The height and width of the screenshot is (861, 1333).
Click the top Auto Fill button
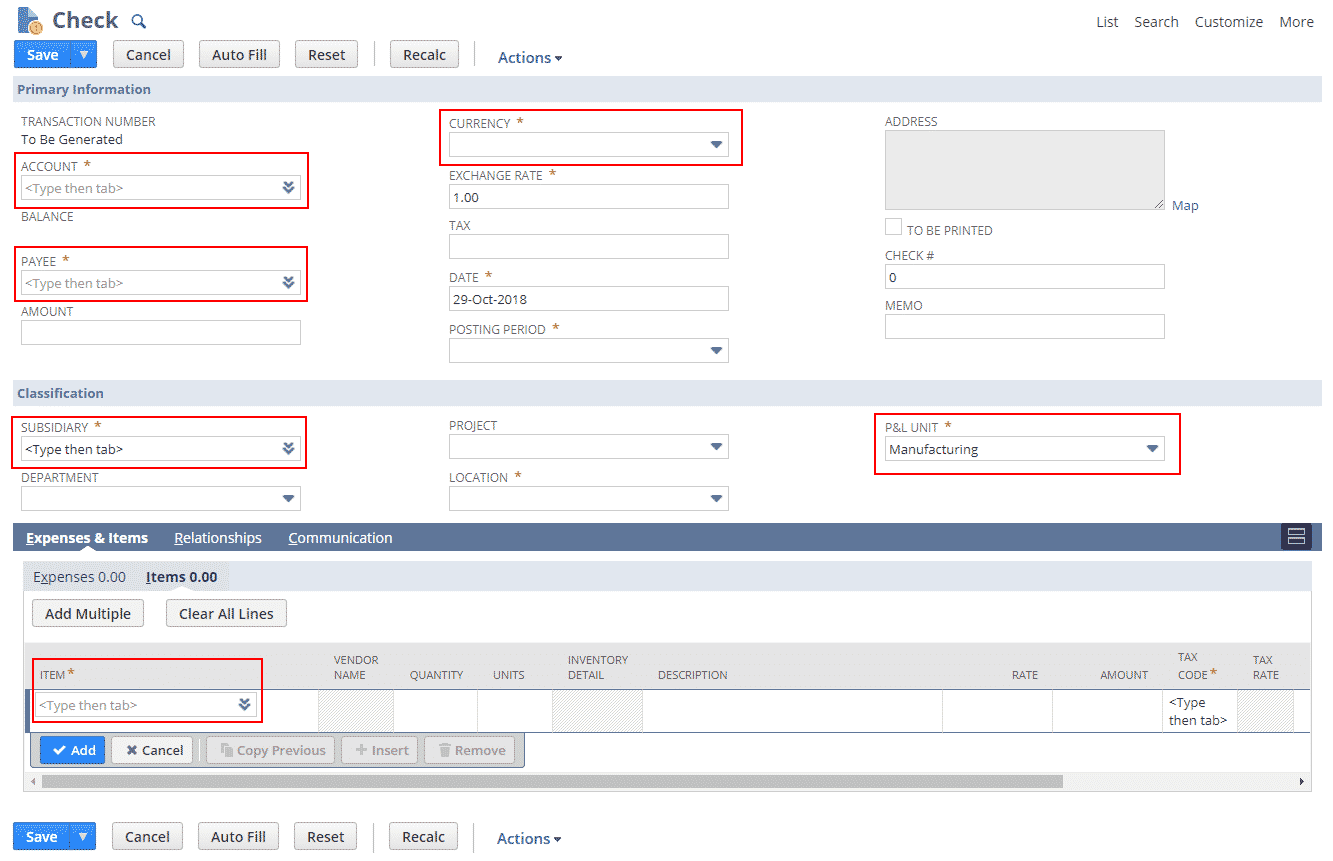239,54
